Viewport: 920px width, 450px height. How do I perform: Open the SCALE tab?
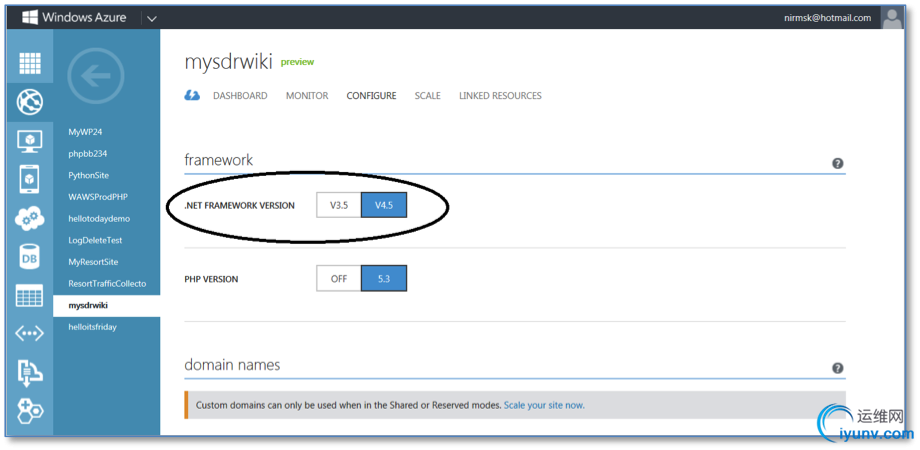427,96
